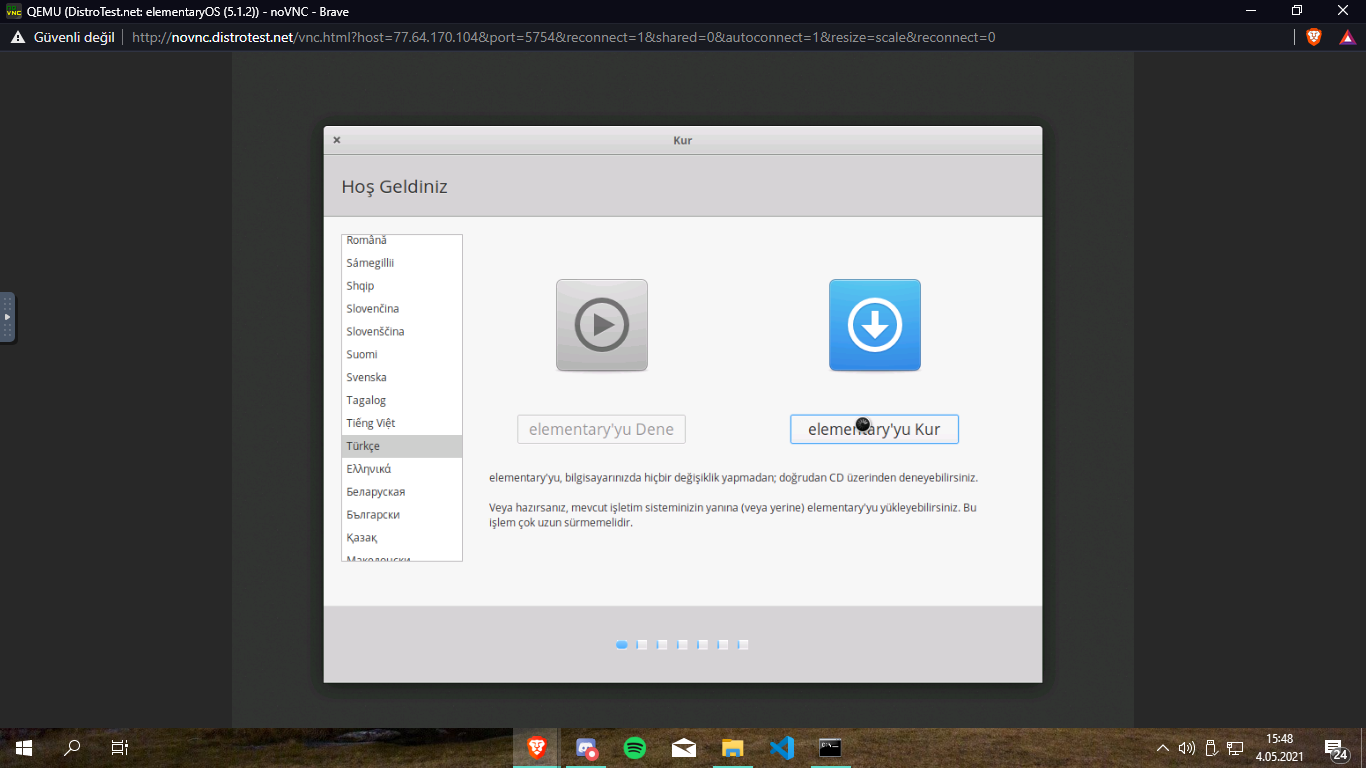Select Suomi language
This screenshot has width=1366, height=768.
pyautogui.click(x=402, y=355)
